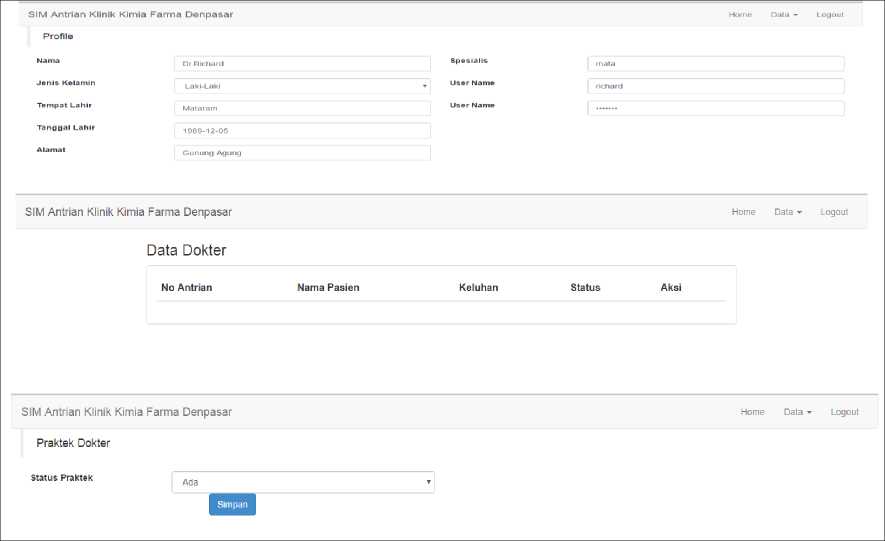Go to Home from Praktek Dokter navbar
This screenshot has width=885, height=541.
click(x=752, y=412)
